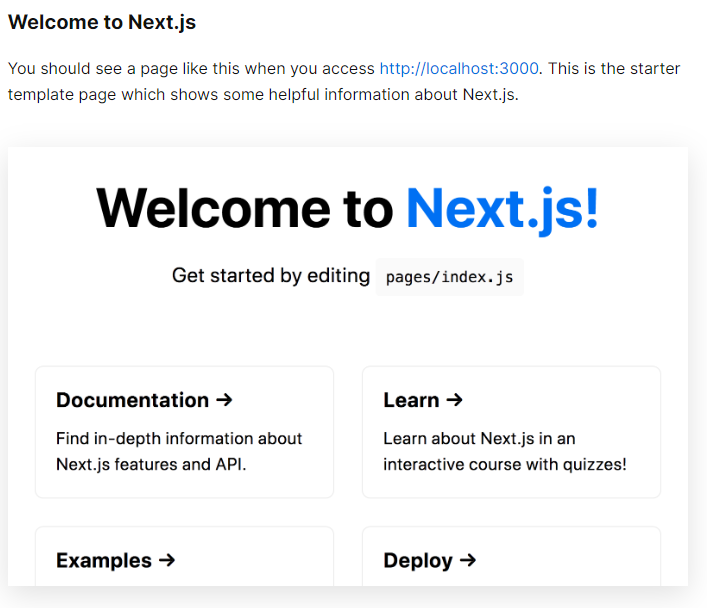Click the arrow icon beside Documentation
This screenshot has height=608, width=707.
click(224, 400)
